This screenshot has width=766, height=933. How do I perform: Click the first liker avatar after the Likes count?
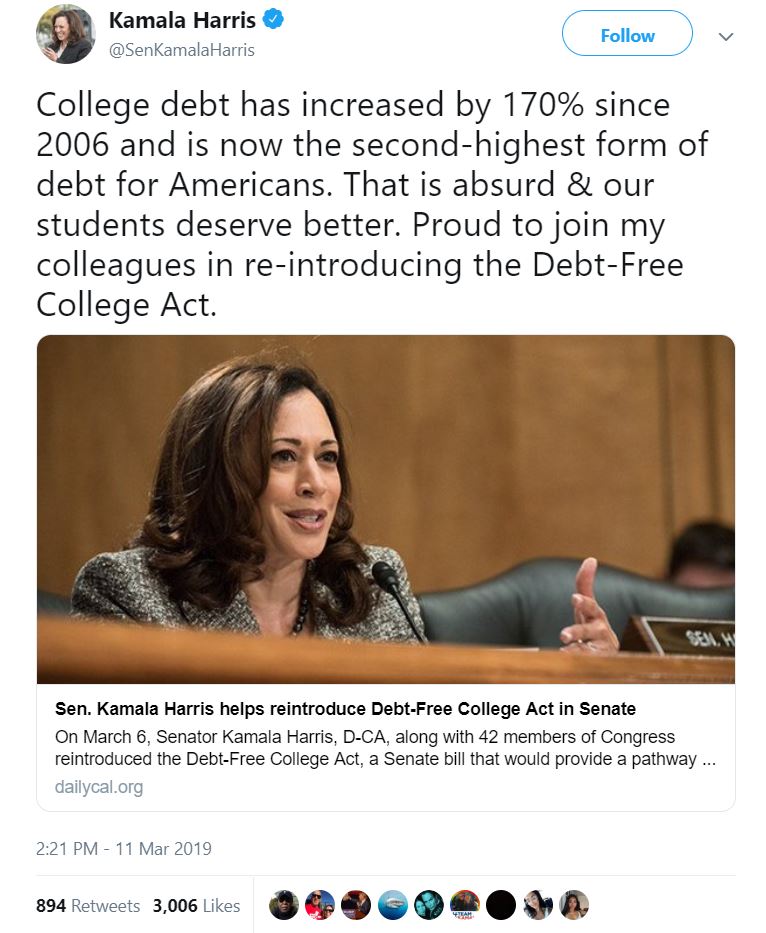point(285,905)
